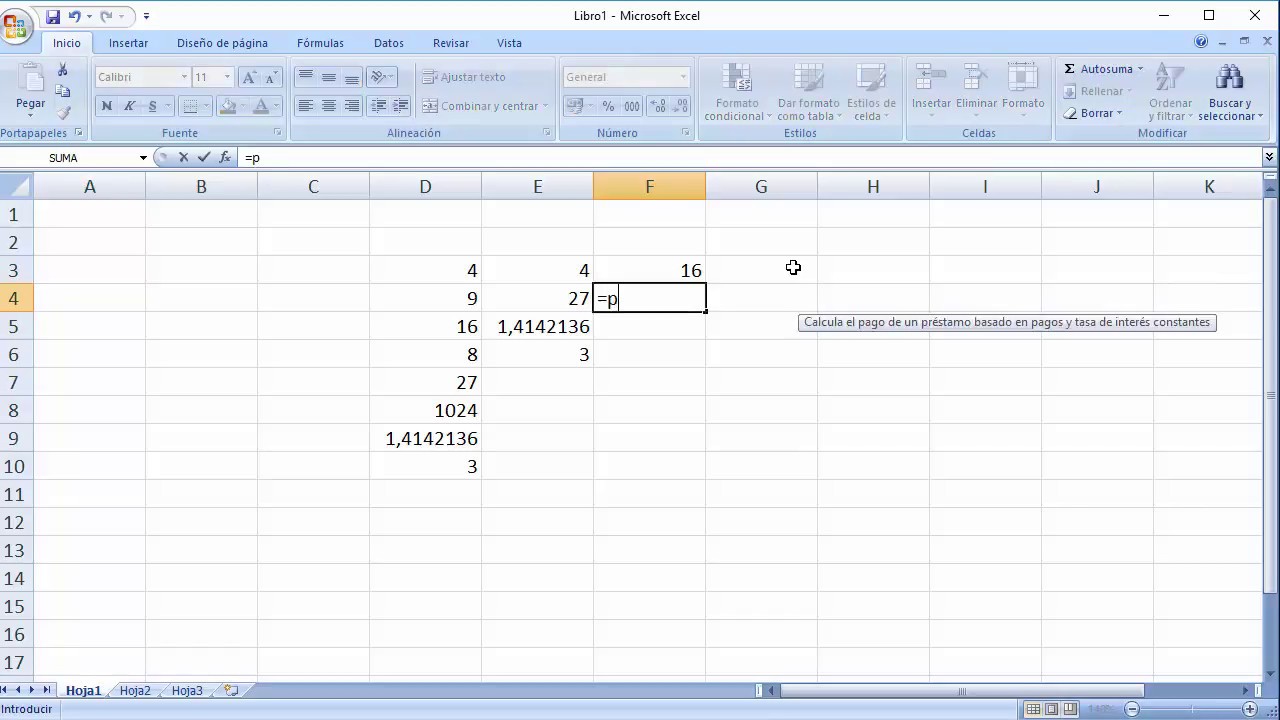Switch to Diseño de página tab
The width and height of the screenshot is (1280, 720).
(x=222, y=43)
